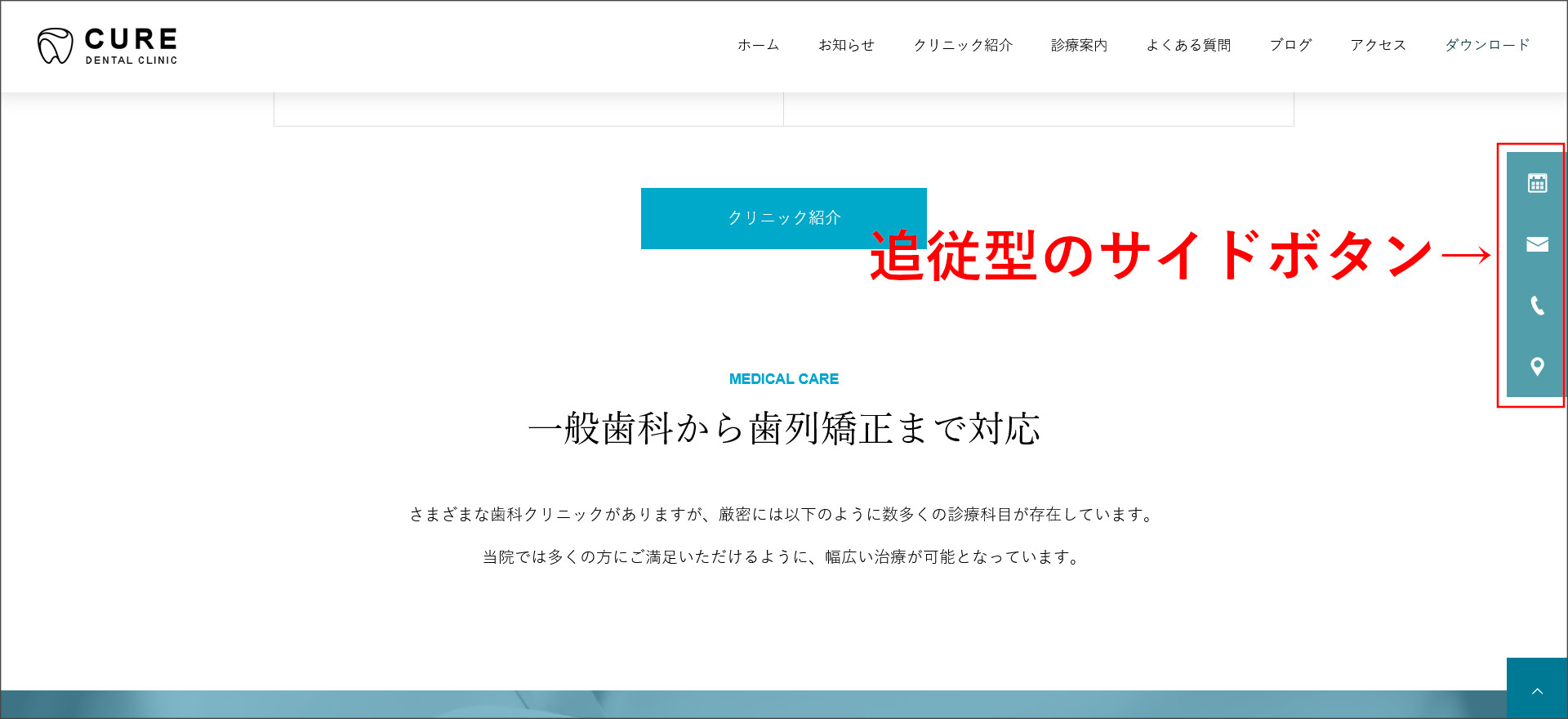This screenshot has height=719, width=1568.
Task: Go to the お知らせ page
Action: (x=846, y=45)
